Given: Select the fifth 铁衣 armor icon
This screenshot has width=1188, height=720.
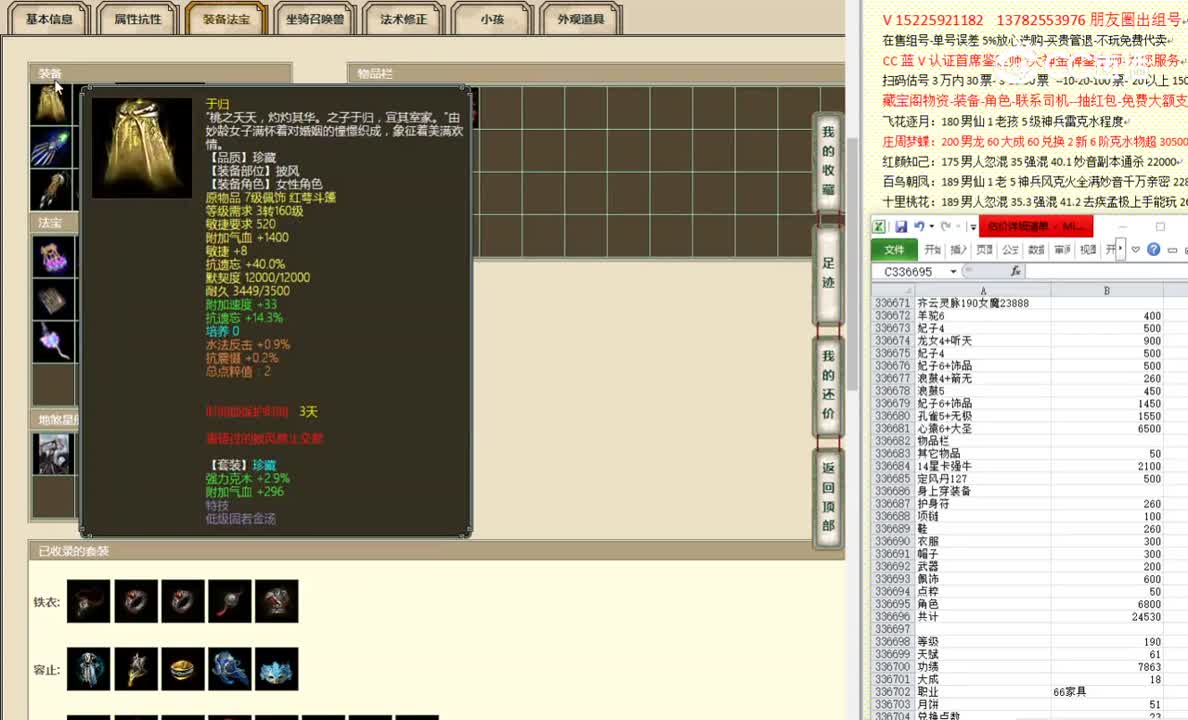Looking at the screenshot, I should (x=277, y=601).
